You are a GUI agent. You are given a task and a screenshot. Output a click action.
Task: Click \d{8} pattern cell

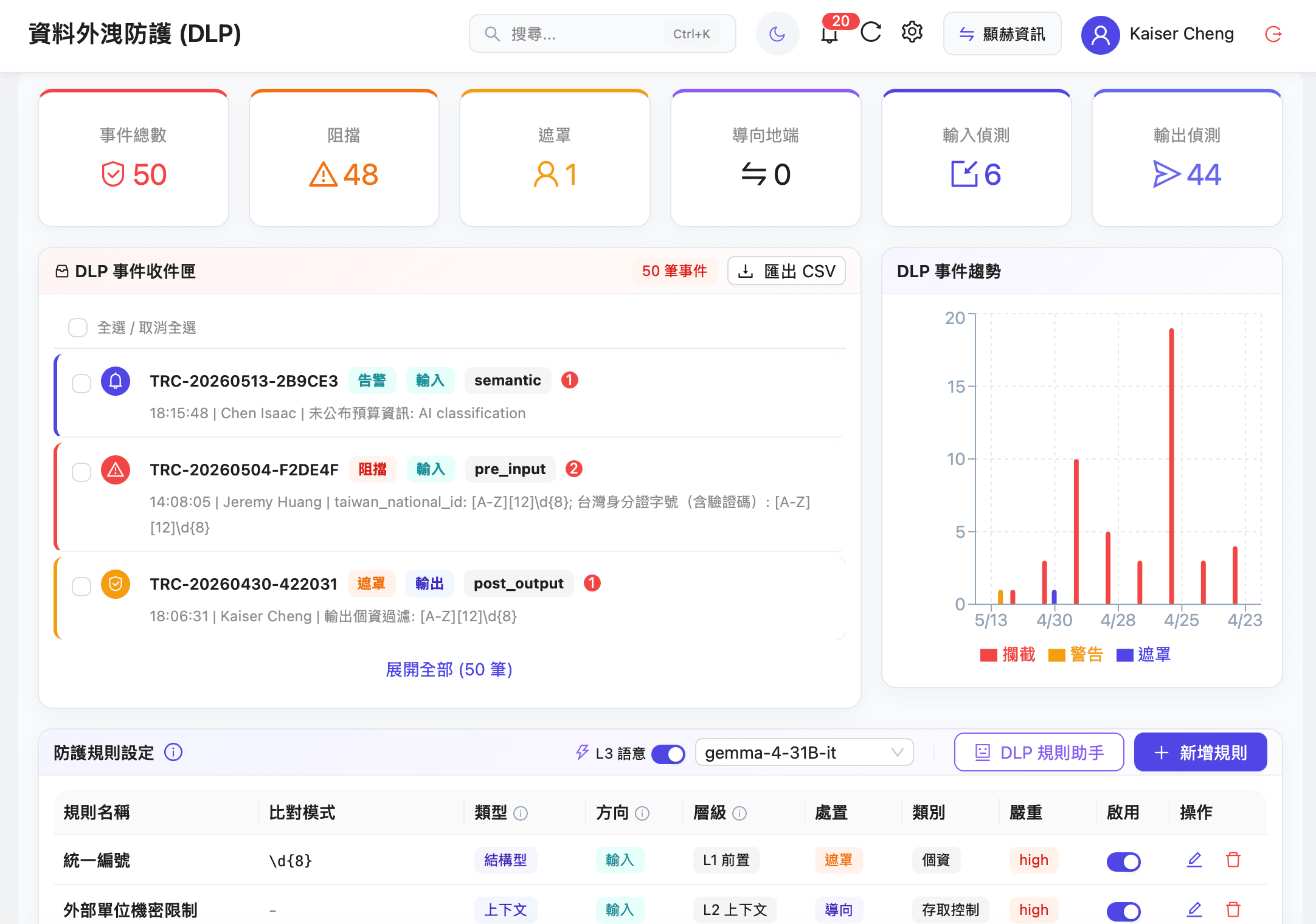click(x=291, y=860)
